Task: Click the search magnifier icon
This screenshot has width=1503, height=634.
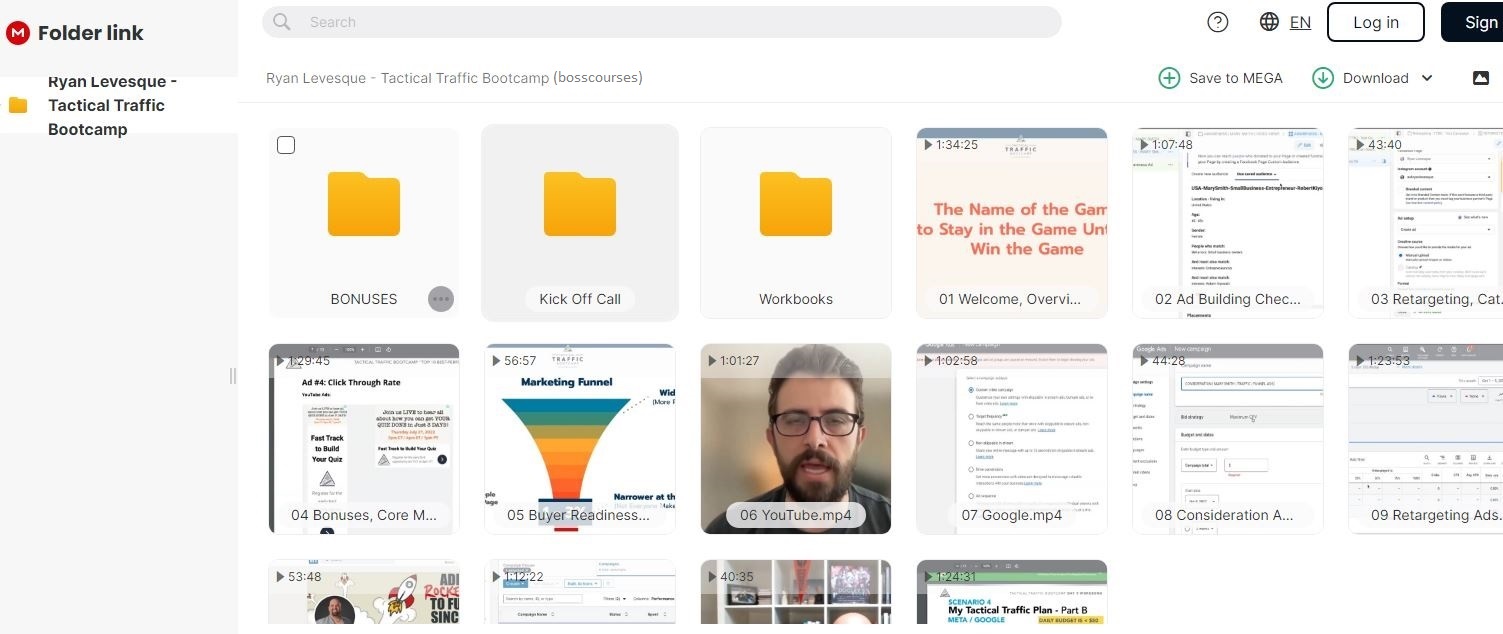Action: (282, 22)
